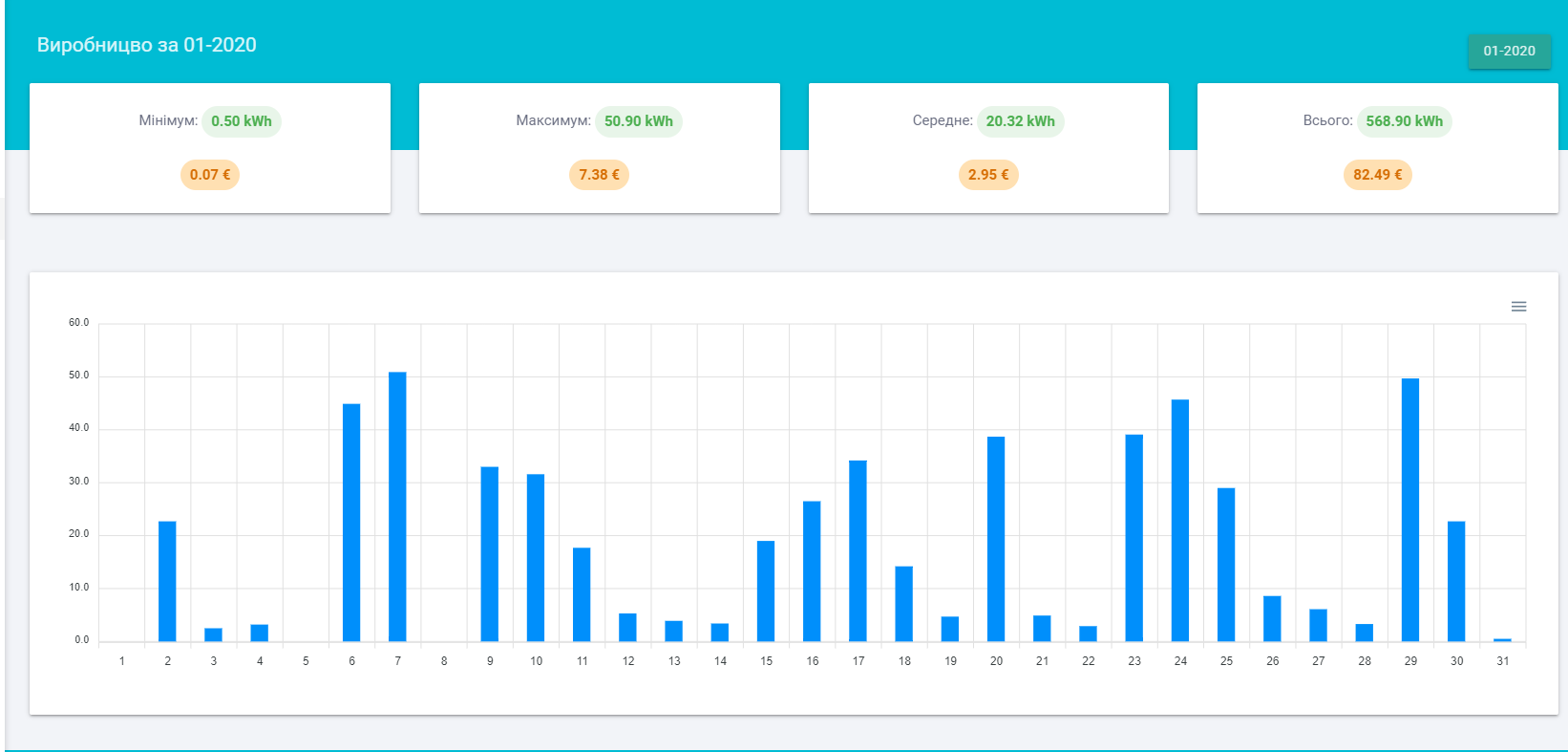The image size is (1568, 752).
Task: Click the 82.49 € total earnings badge
Action: pyautogui.click(x=1378, y=175)
